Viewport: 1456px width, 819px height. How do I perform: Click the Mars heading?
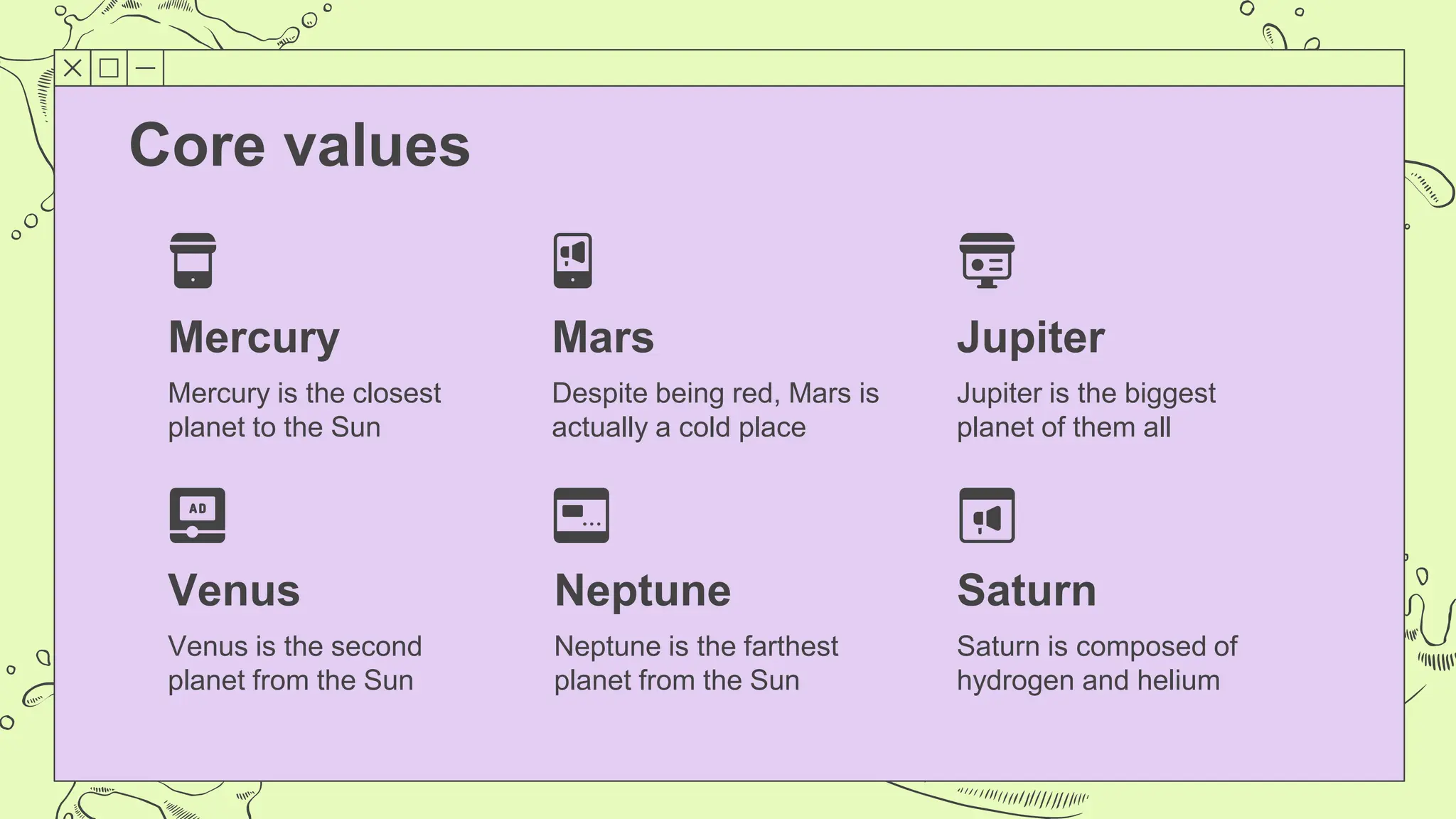point(603,337)
